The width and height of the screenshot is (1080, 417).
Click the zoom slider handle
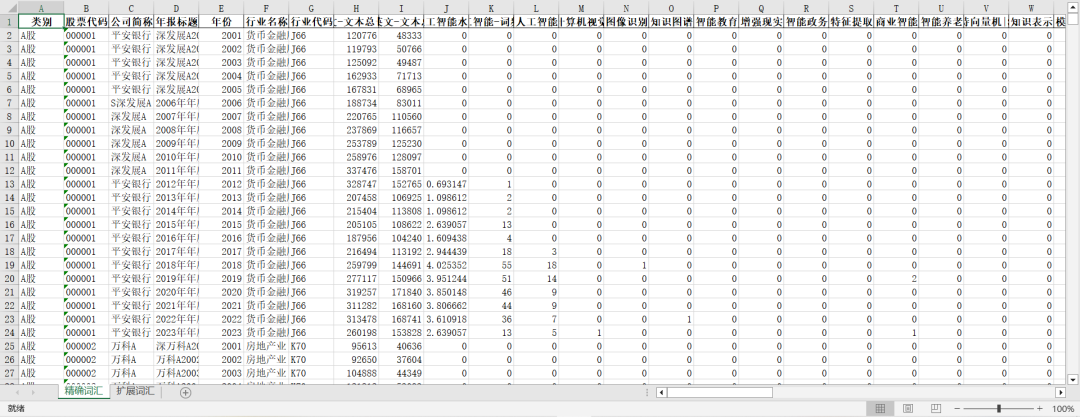pos(999,409)
